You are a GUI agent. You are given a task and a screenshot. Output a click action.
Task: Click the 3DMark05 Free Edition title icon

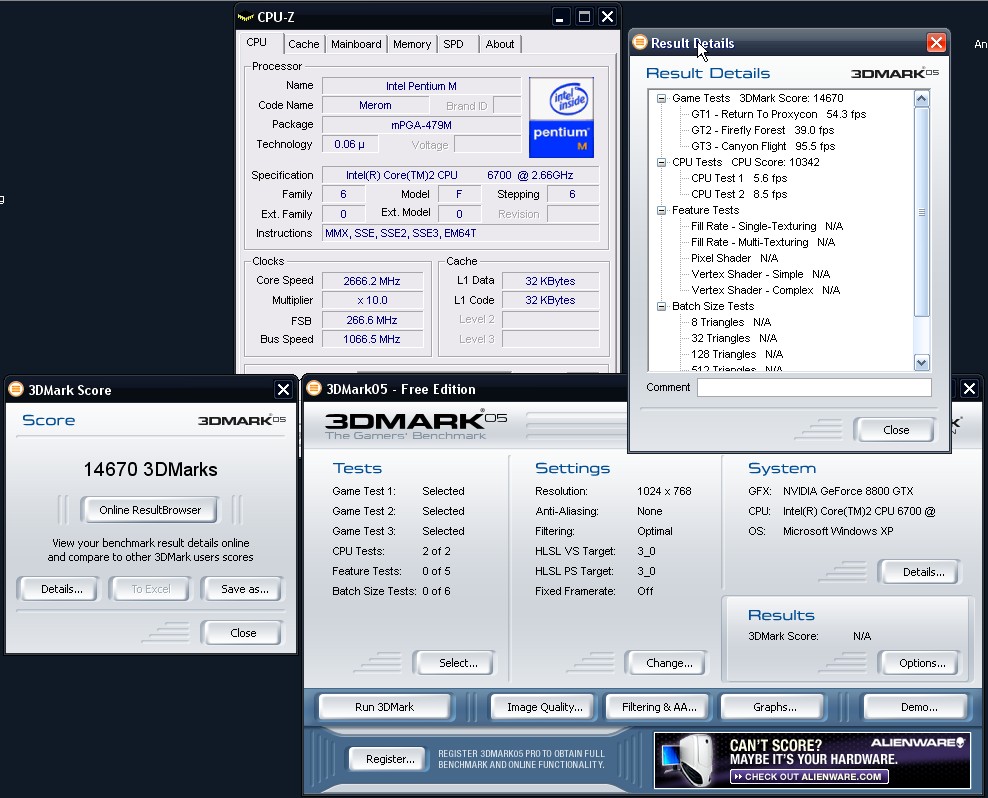pyautogui.click(x=314, y=388)
